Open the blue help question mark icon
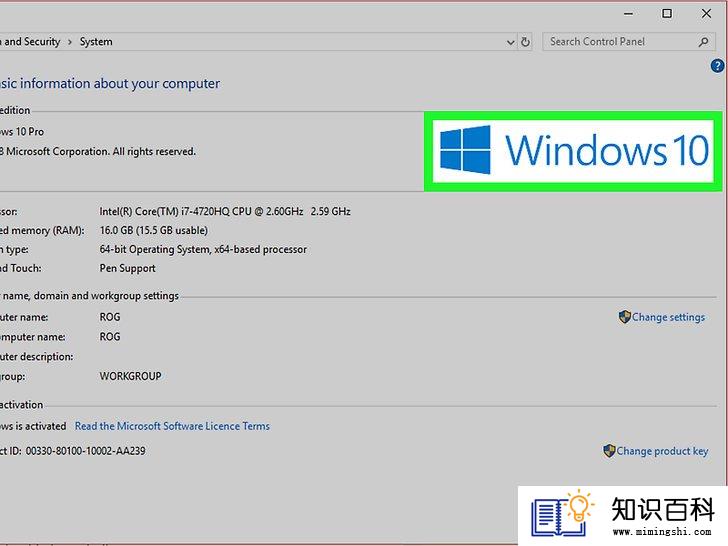This screenshot has width=728, height=546. click(717, 66)
